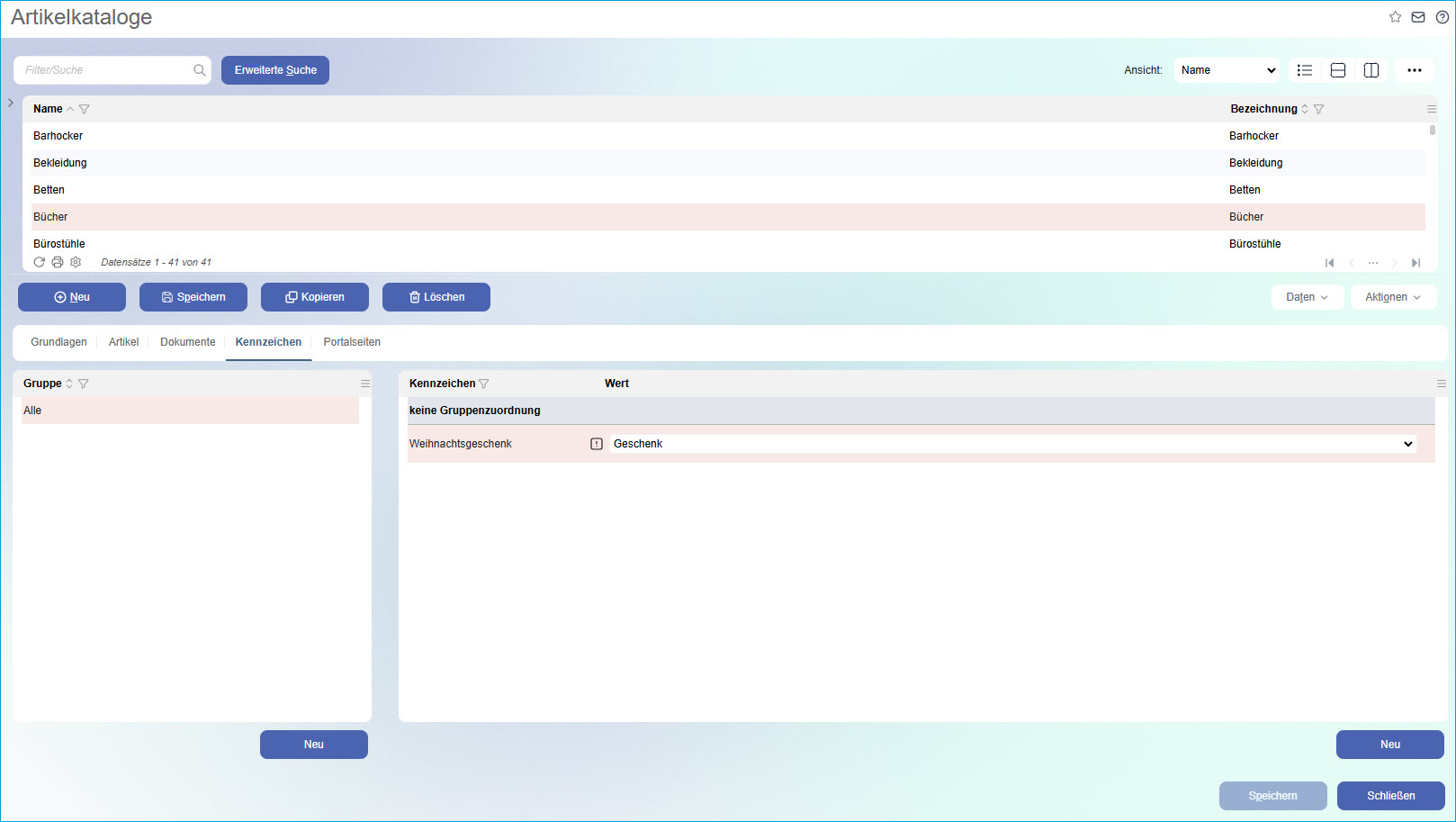1456x822 pixels.
Task: Click the info icon beside Weihnachtsgeschenk
Action: 597,444
